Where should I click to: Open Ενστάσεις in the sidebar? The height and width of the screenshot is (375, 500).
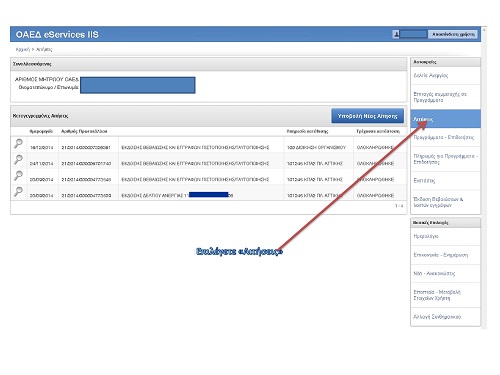[x=445, y=181]
